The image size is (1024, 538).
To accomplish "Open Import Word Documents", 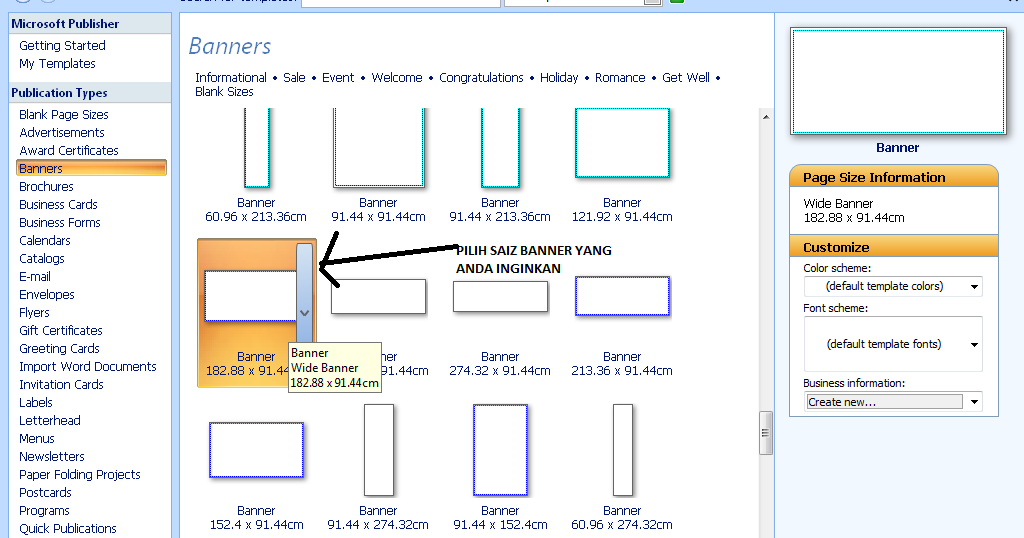I will point(88,366).
